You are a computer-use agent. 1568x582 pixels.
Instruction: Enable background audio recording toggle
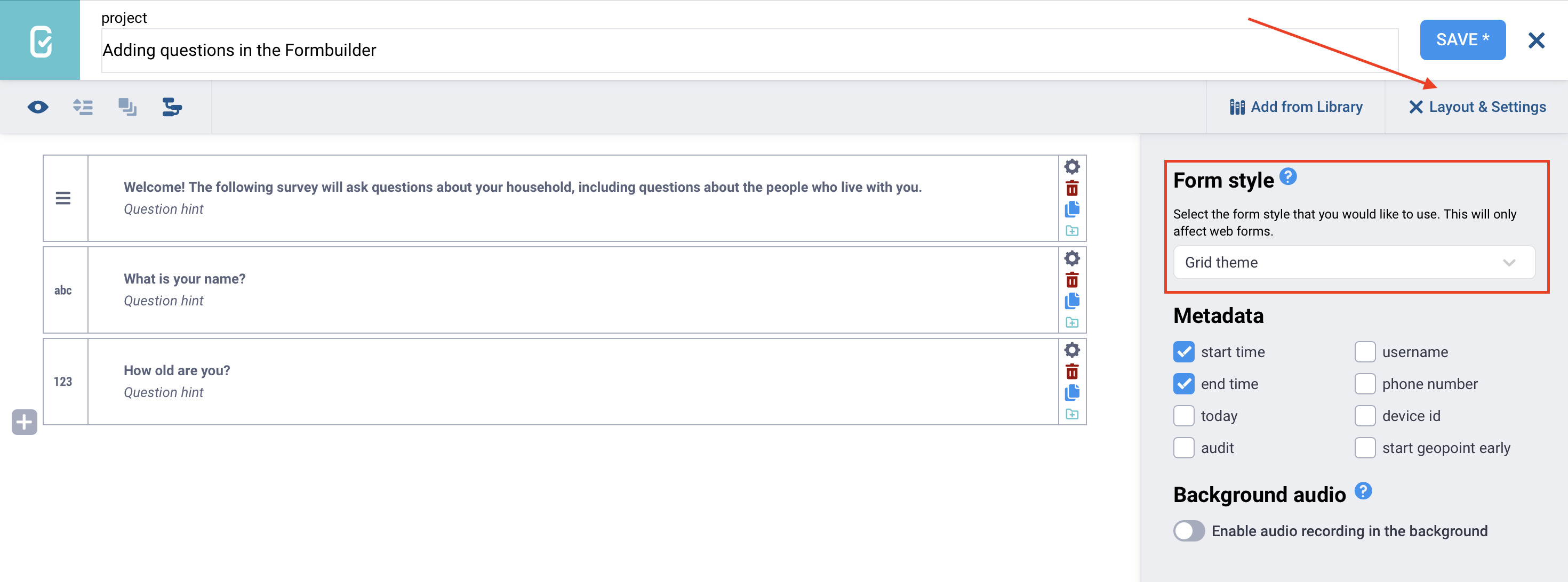pyautogui.click(x=1189, y=530)
